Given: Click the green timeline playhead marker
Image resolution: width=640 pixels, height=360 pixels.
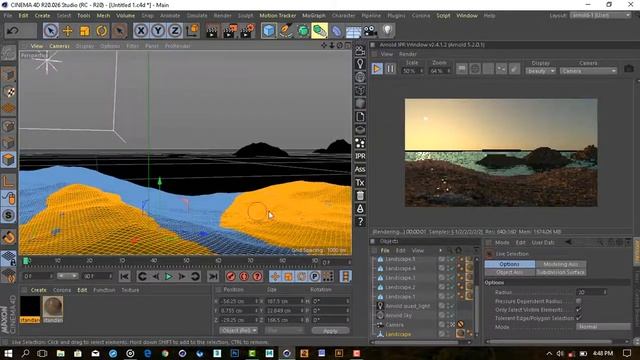Looking at the screenshot, I should (26, 260).
